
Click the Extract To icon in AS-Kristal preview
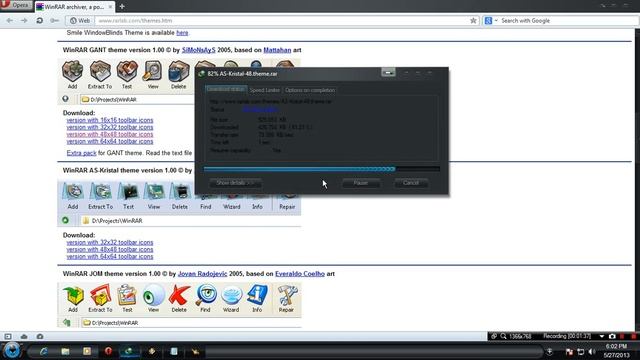100,191
